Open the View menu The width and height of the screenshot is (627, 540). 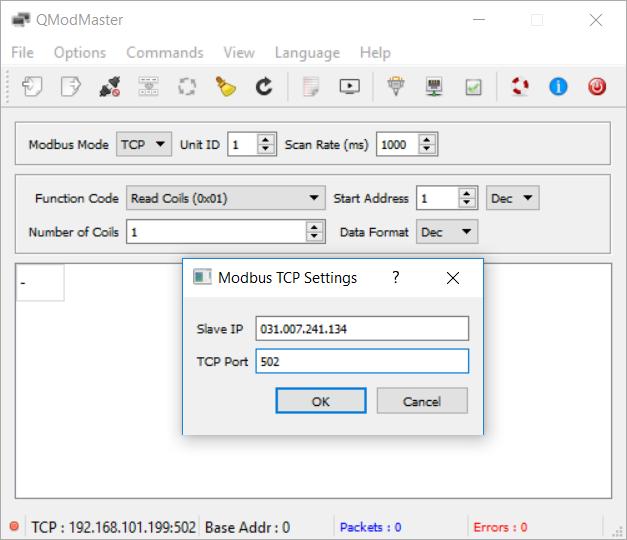239,52
